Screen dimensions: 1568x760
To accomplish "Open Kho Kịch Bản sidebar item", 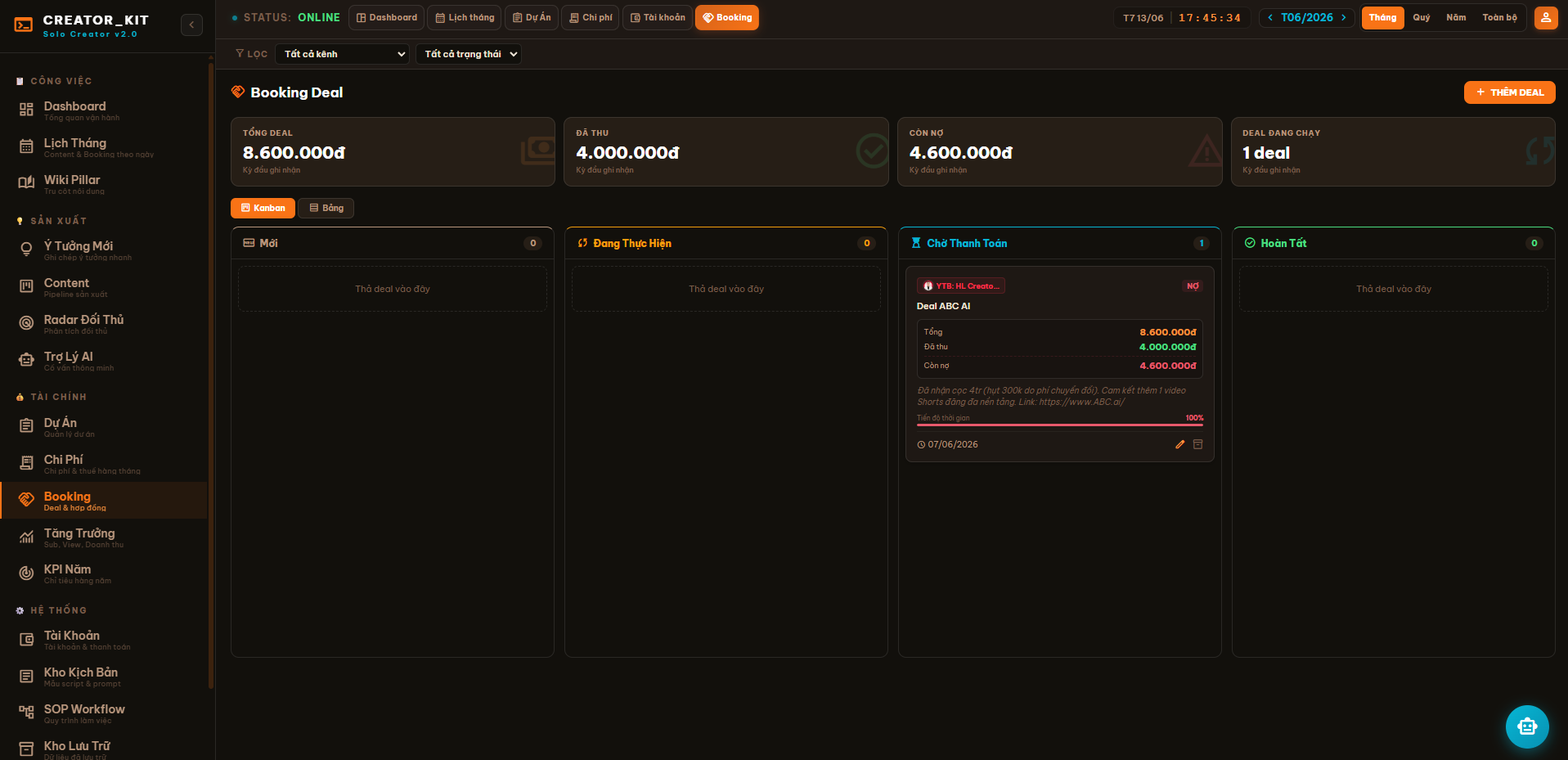I will (104, 677).
